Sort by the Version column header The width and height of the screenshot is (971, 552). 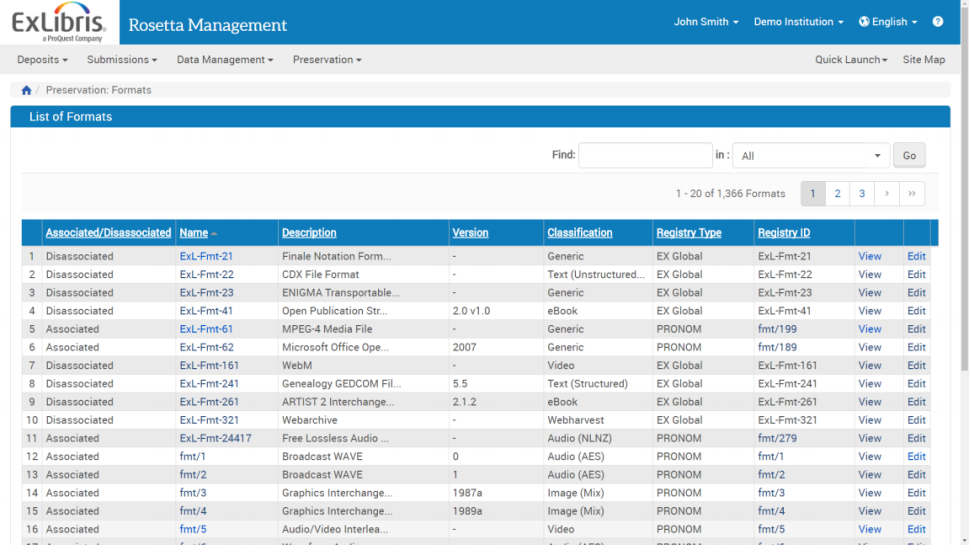tap(470, 233)
